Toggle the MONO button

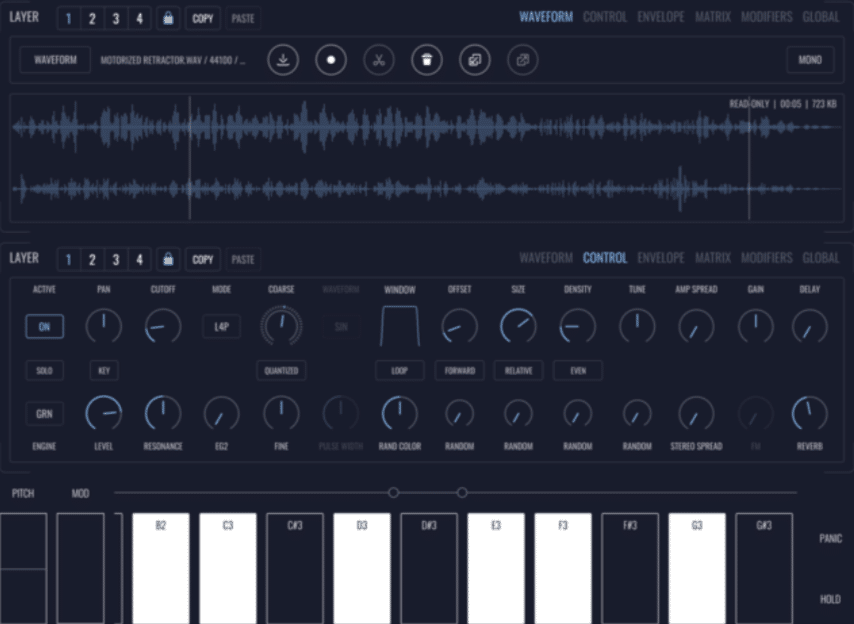click(810, 60)
